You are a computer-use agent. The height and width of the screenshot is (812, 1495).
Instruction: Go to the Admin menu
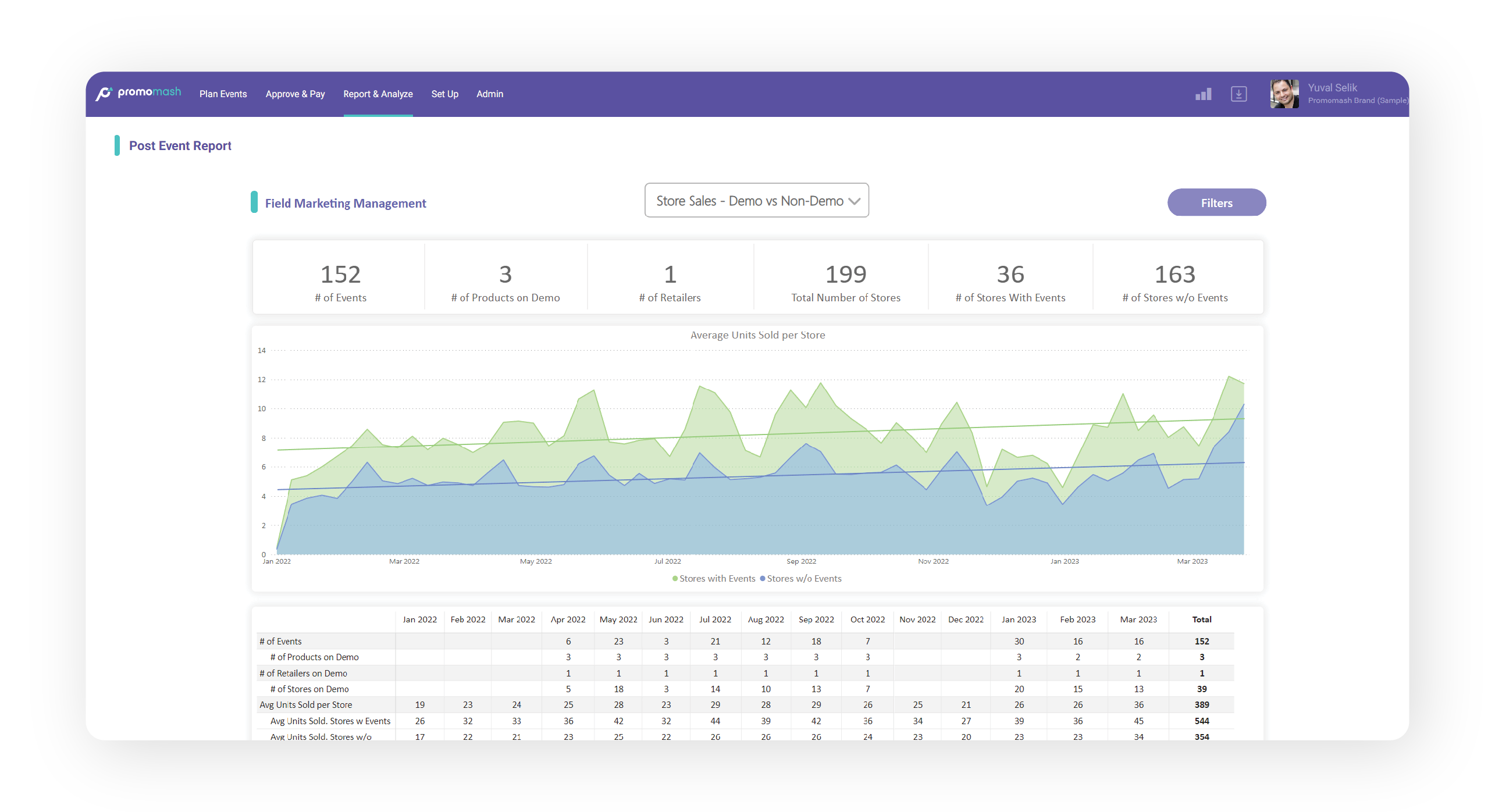point(490,94)
